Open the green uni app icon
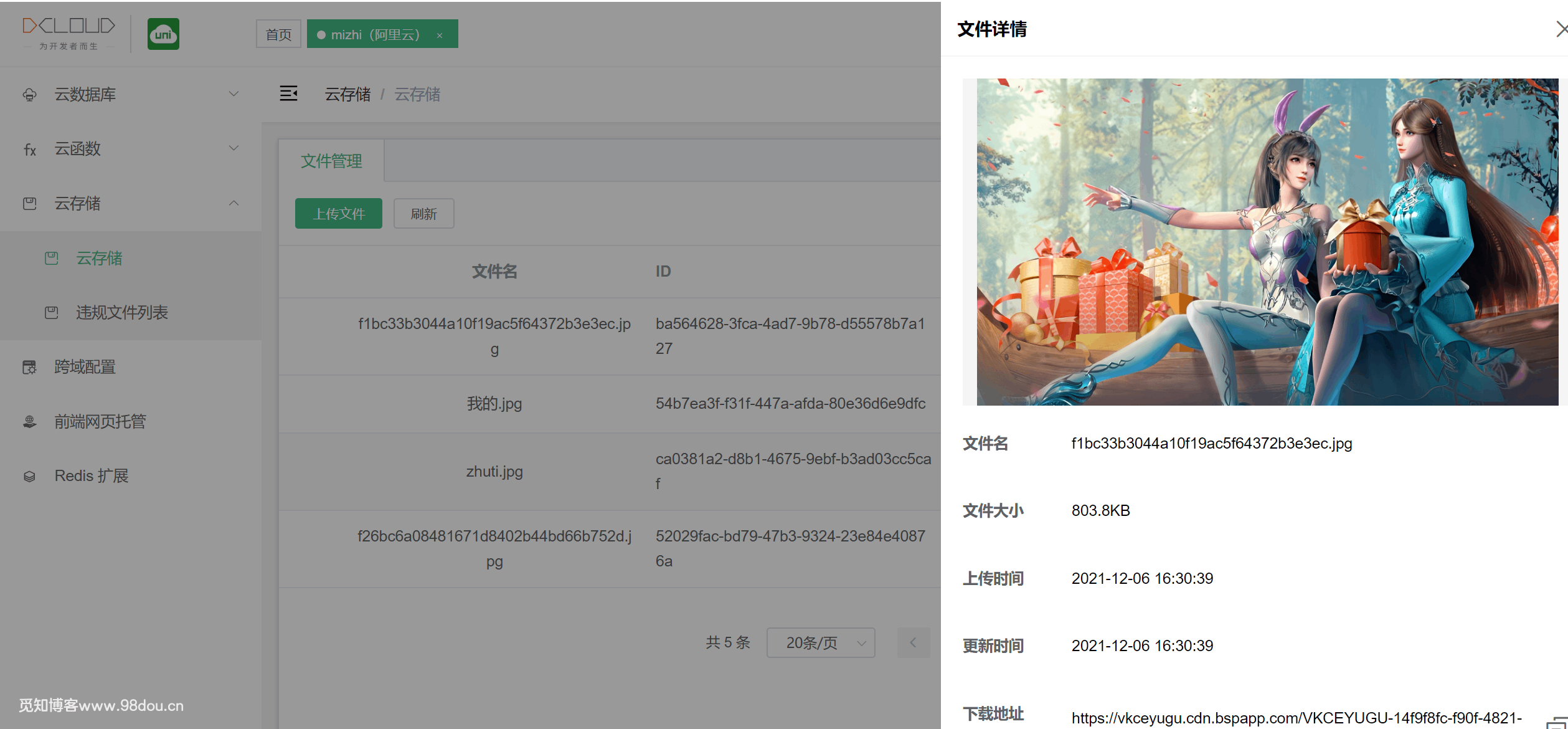 (163, 34)
